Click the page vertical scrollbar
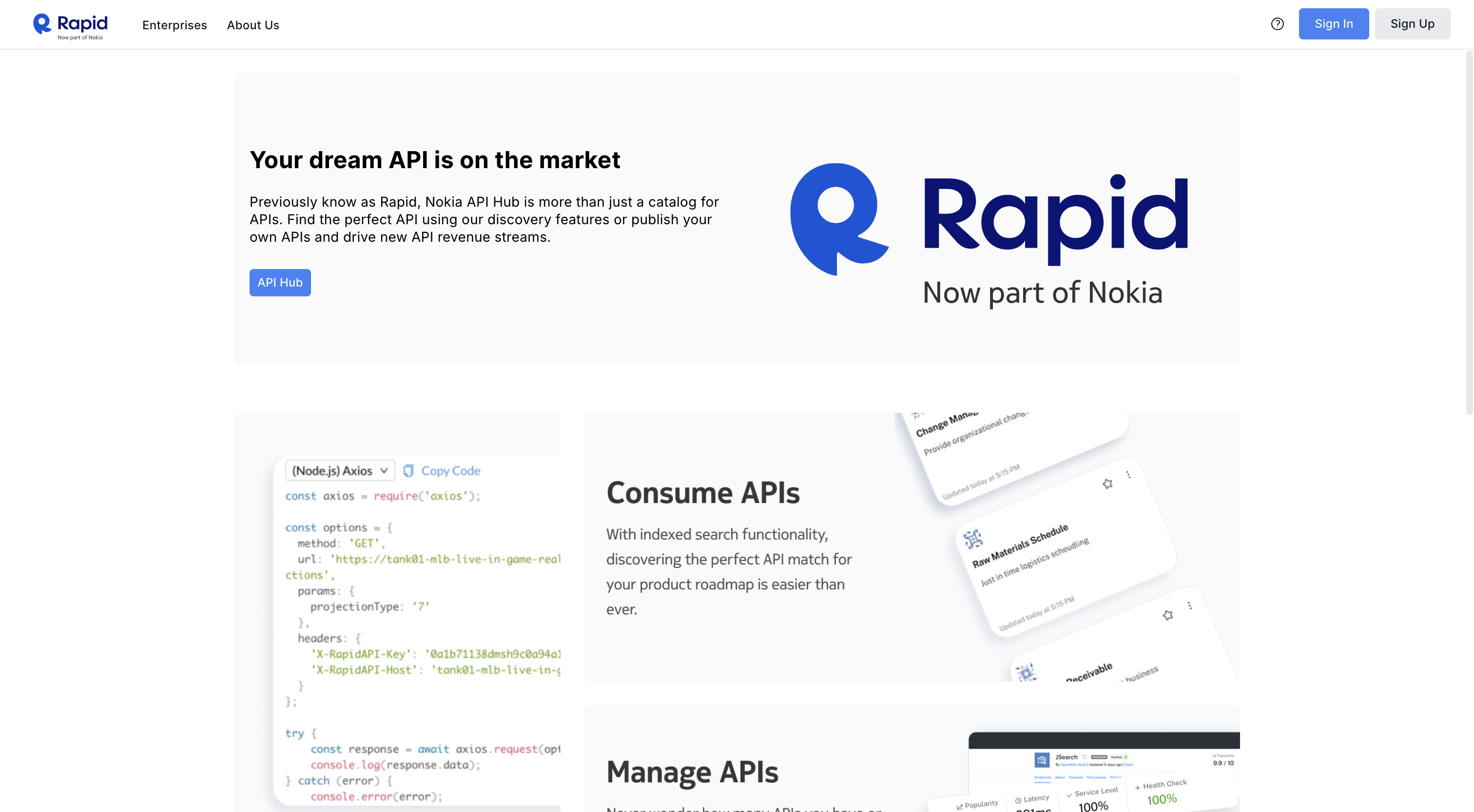Screen dimensions: 1474x812 pos(1469,232)
